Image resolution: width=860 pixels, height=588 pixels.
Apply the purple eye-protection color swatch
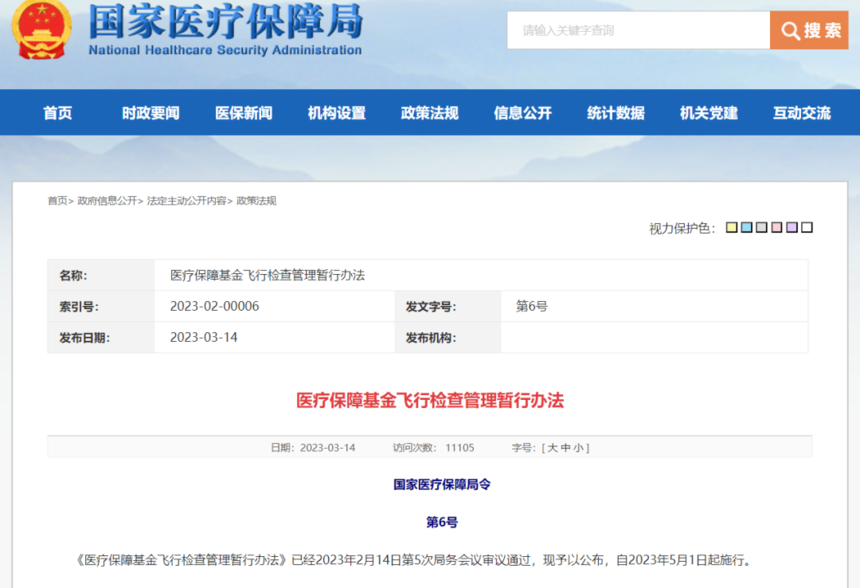point(792,228)
